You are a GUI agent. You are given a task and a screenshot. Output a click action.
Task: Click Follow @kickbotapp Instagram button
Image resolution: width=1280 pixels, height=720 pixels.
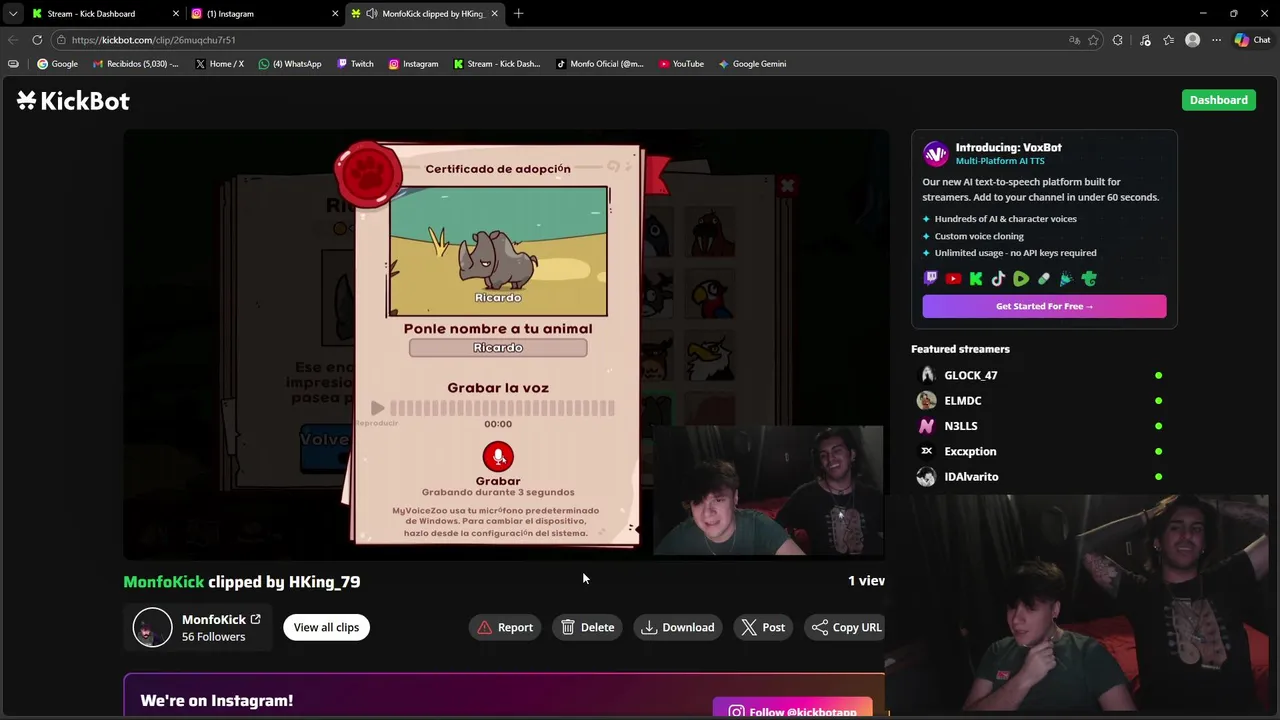pyautogui.click(x=792, y=711)
